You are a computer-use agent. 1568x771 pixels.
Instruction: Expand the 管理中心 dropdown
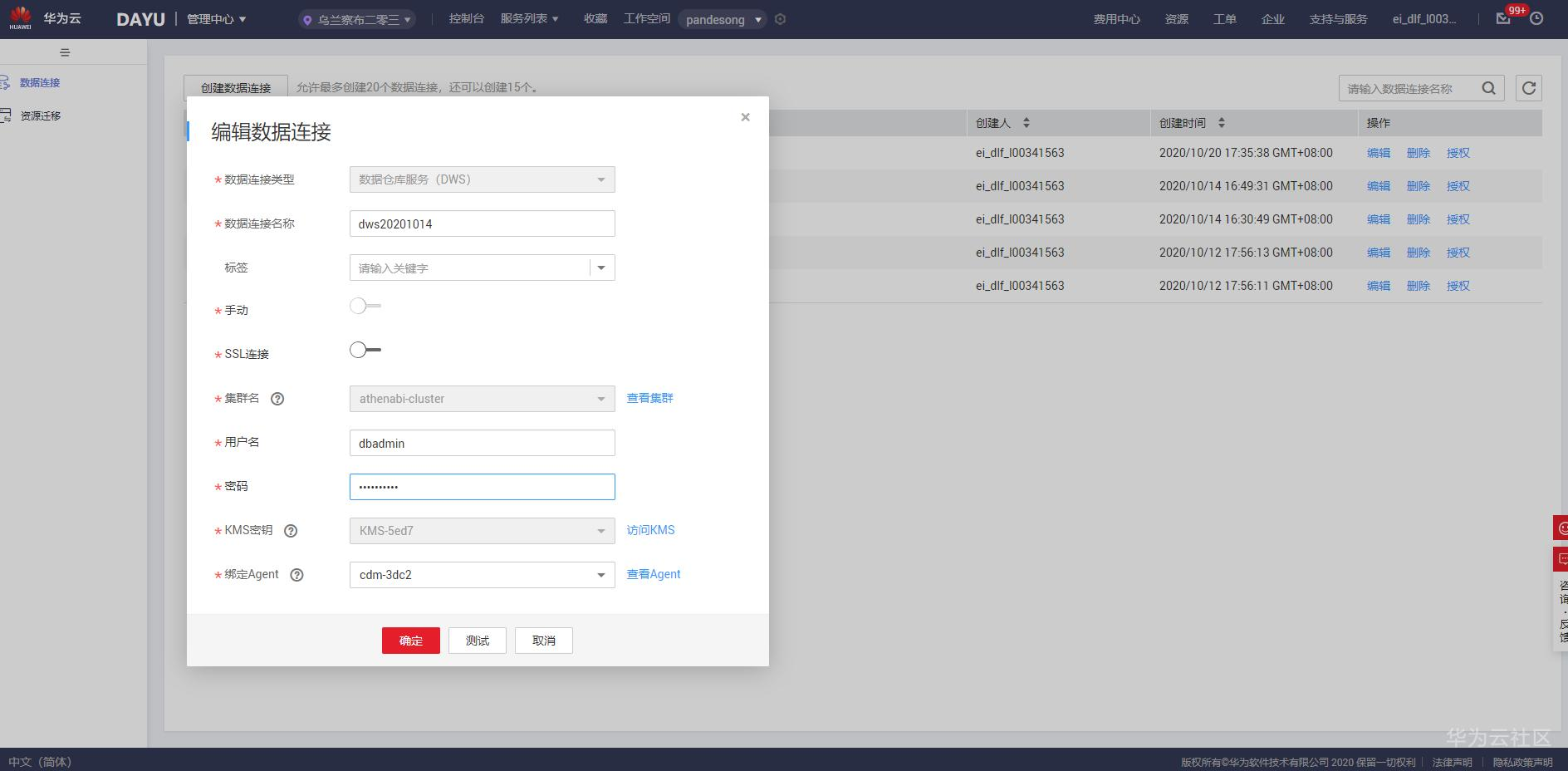[x=217, y=19]
